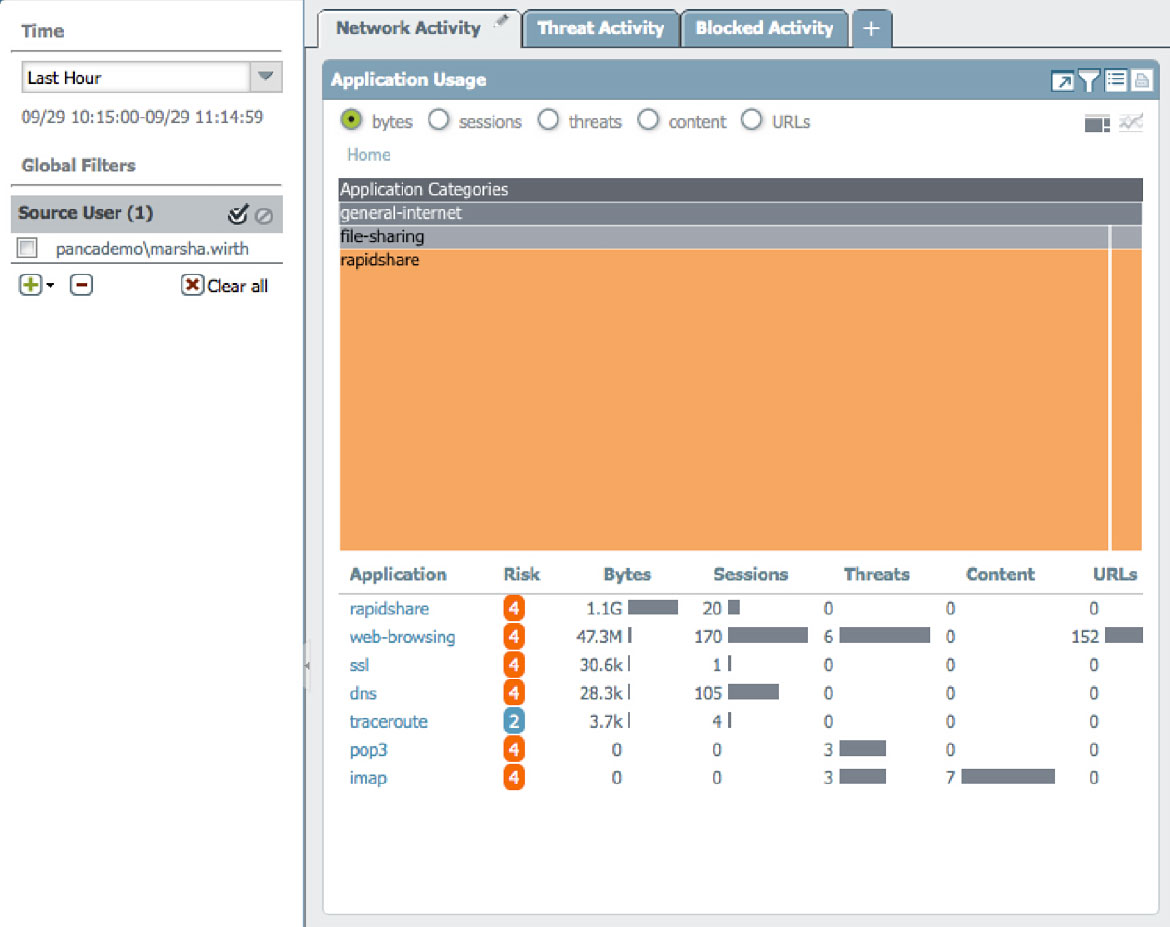The image size is (1170, 927).
Task: Click the Clear all filters button
Action: [225, 286]
